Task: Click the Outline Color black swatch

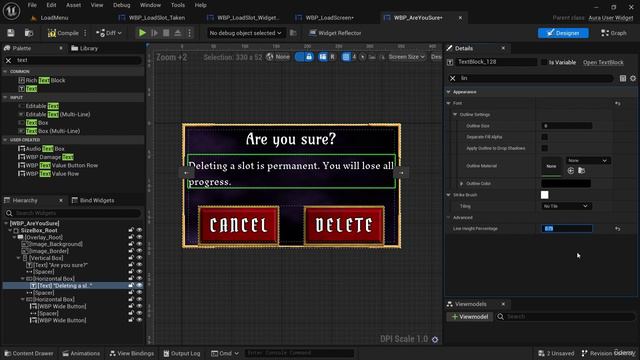Action: [566, 184]
